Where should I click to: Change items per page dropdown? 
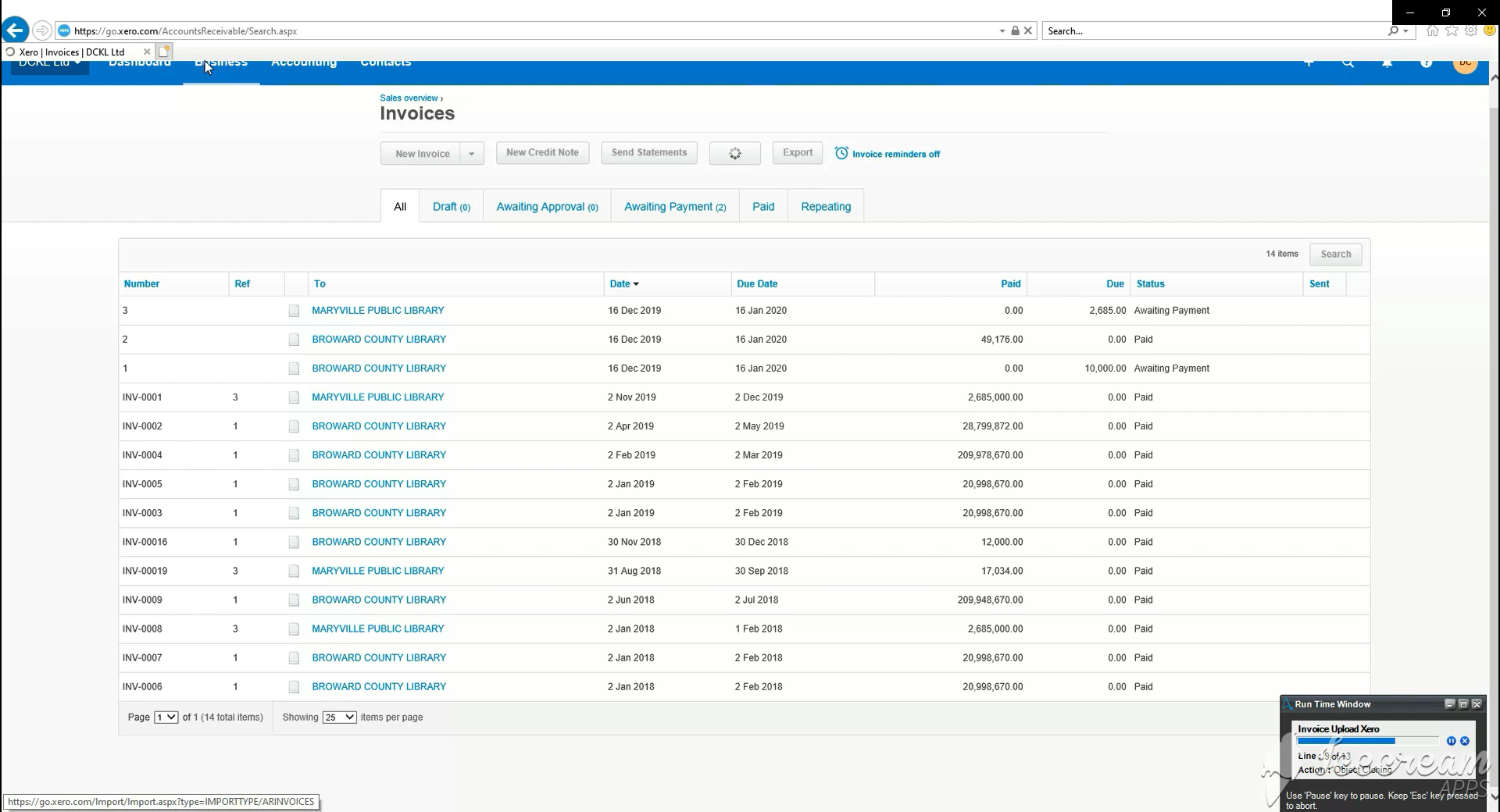click(x=339, y=717)
